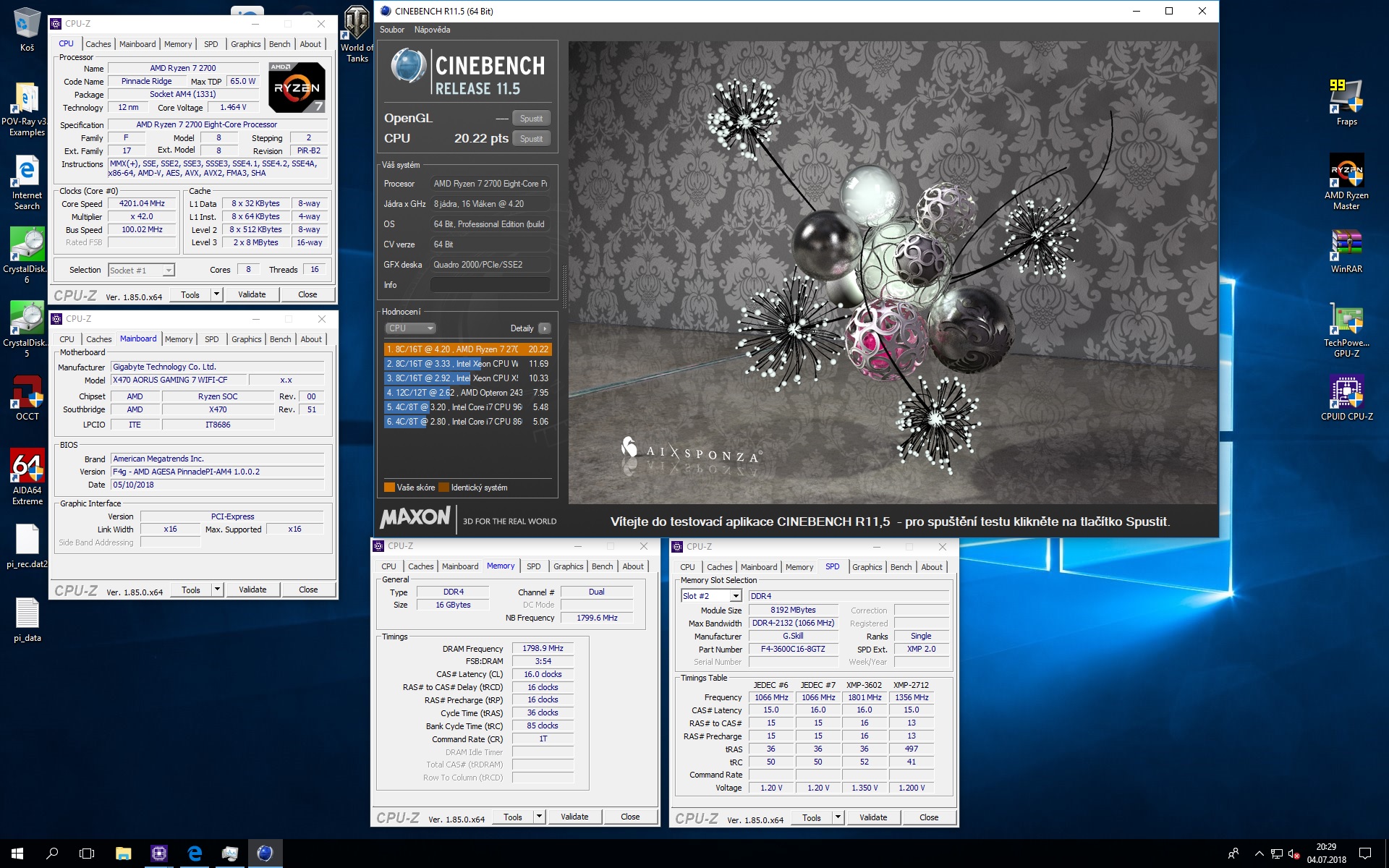Switch to CPU-Z taskbar icon
This screenshot has width=1389, height=868.
pyautogui.click(x=158, y=854)
